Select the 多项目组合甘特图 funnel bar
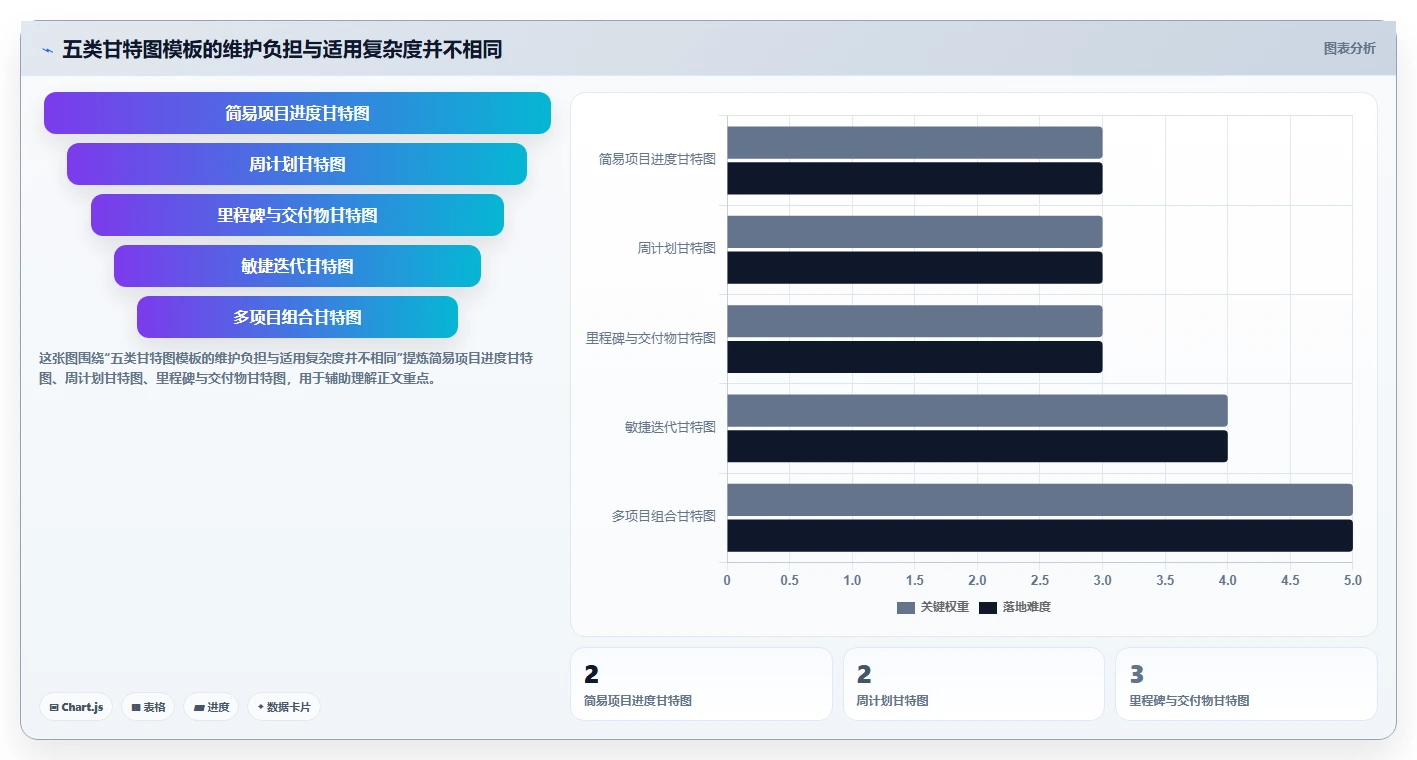The width and height of the screenshot is (1417, 760). coord(297,317)
